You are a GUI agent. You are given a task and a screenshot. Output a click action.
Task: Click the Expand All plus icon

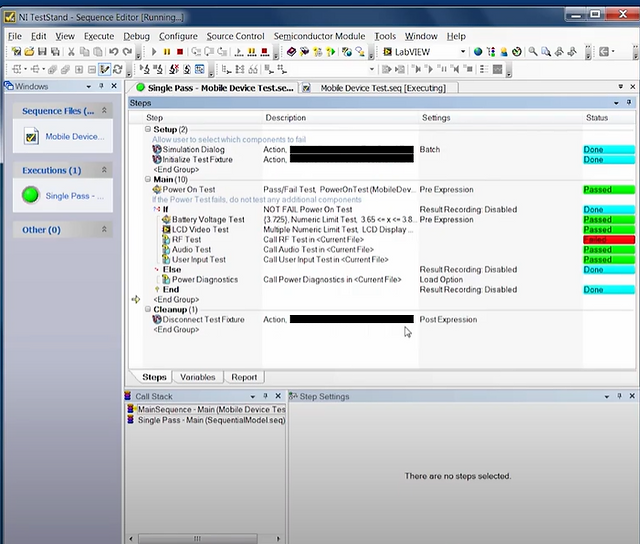click(x=79, y=69)
